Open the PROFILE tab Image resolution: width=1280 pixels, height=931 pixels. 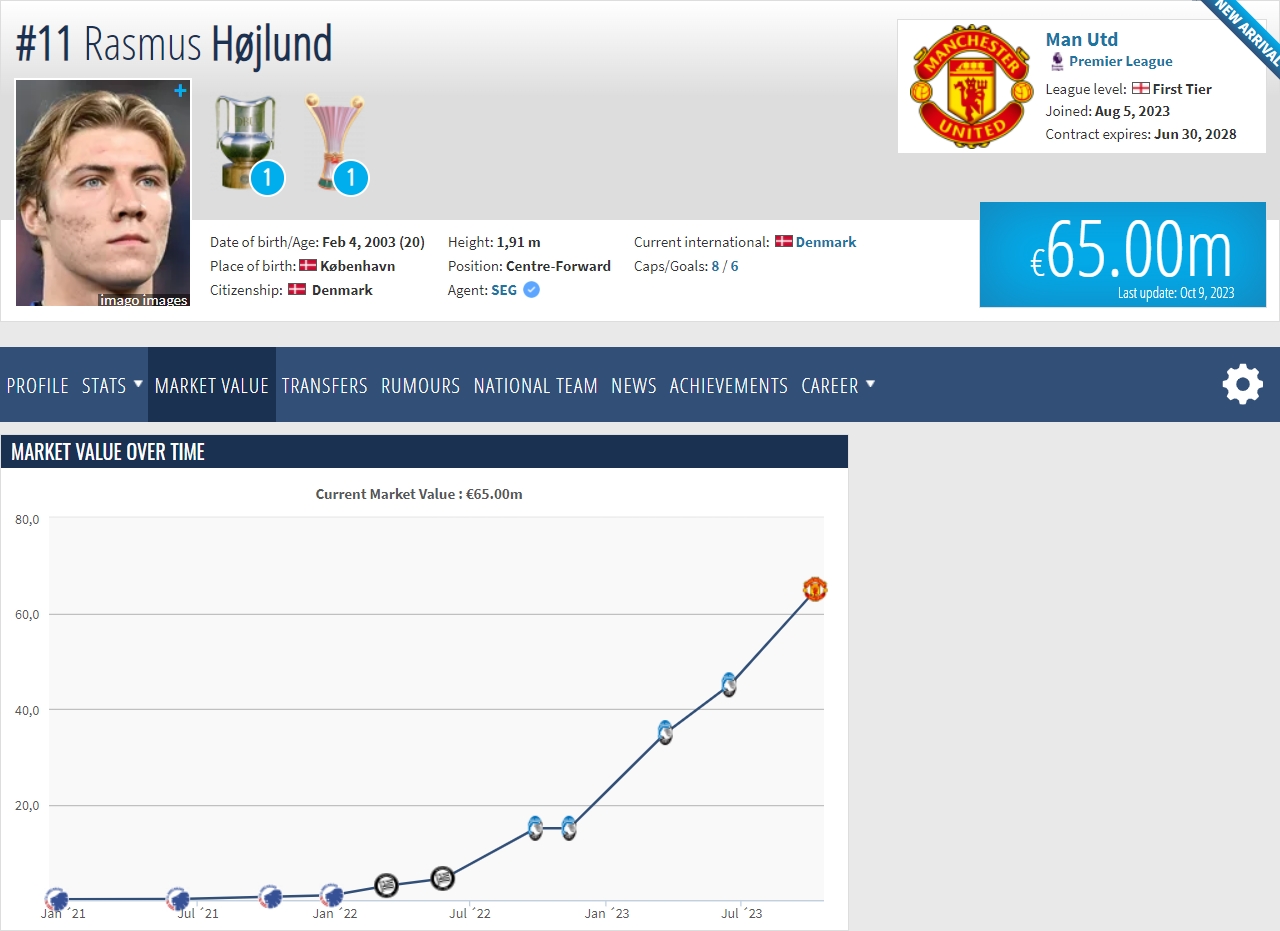[x=38, y=385]
